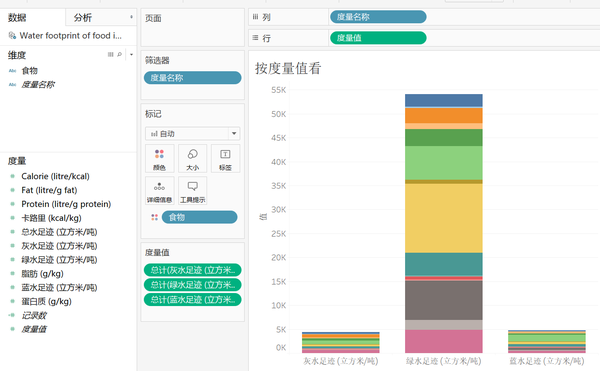Open the 维度 pane dropdown menu arrow
600x371 pixels.
coord(131,55)
